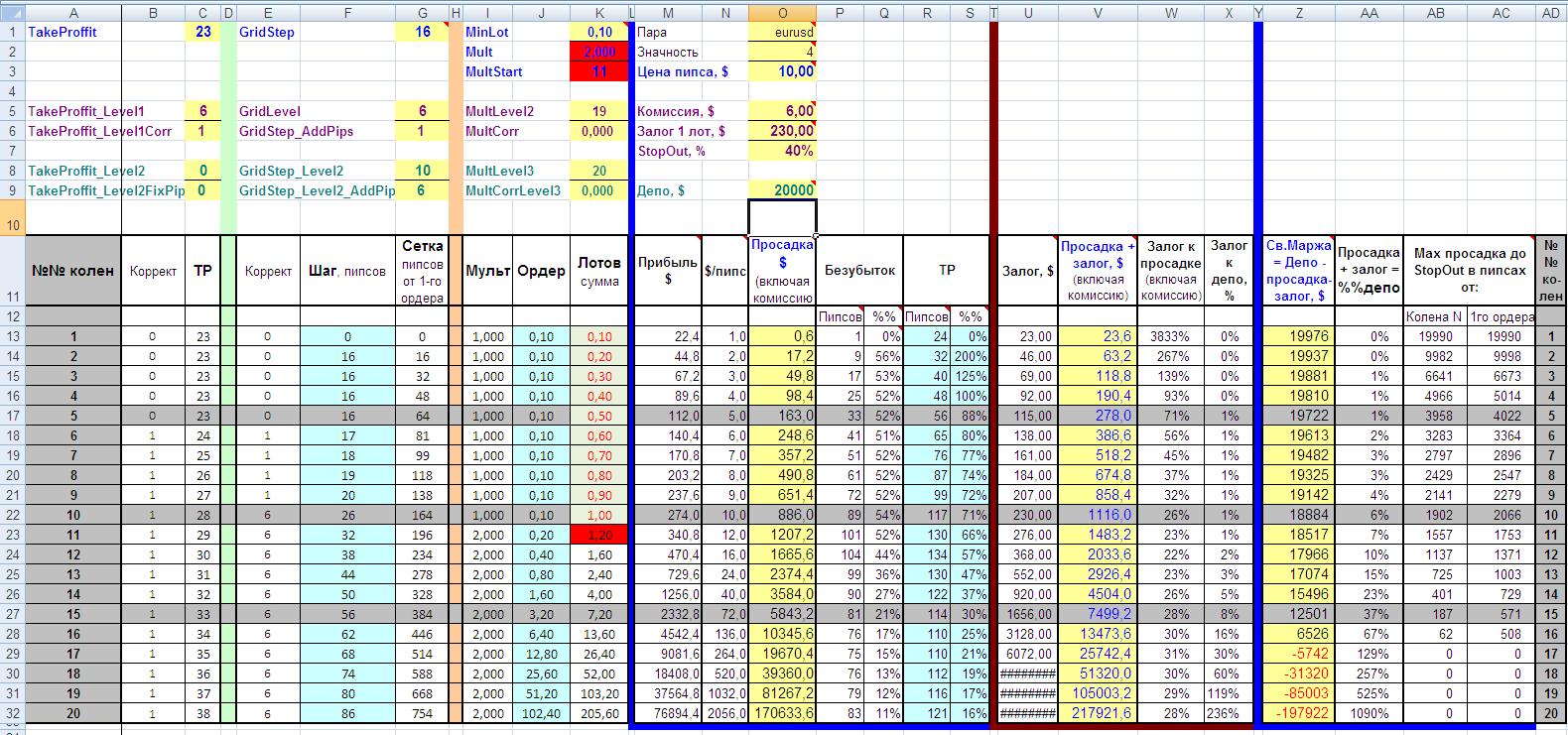1568x735 pixels.
Task: Click the eurusd pair cell
Action: (x=782, y=32)
